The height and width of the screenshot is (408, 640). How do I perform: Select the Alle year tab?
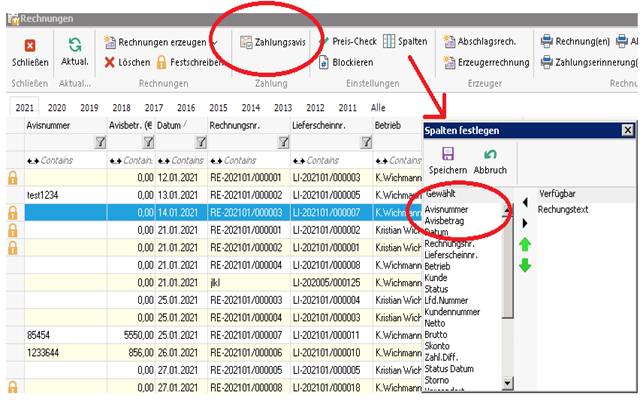pyautogui.click(x=378, y=107)
